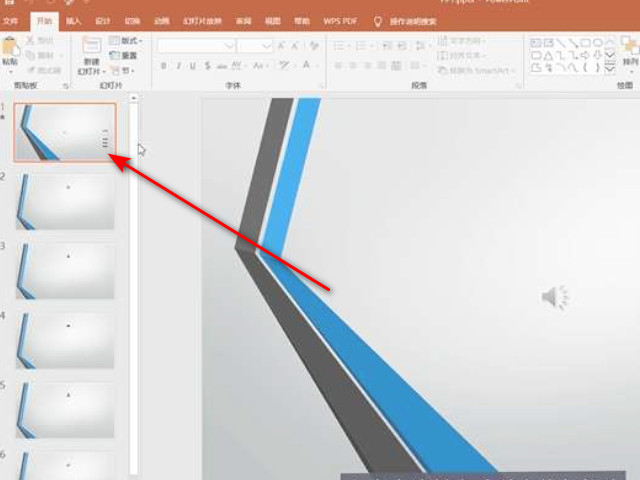This screenshot has height=480, width=640.
Task: Open the font size dropdown
Action: point(267,46)
